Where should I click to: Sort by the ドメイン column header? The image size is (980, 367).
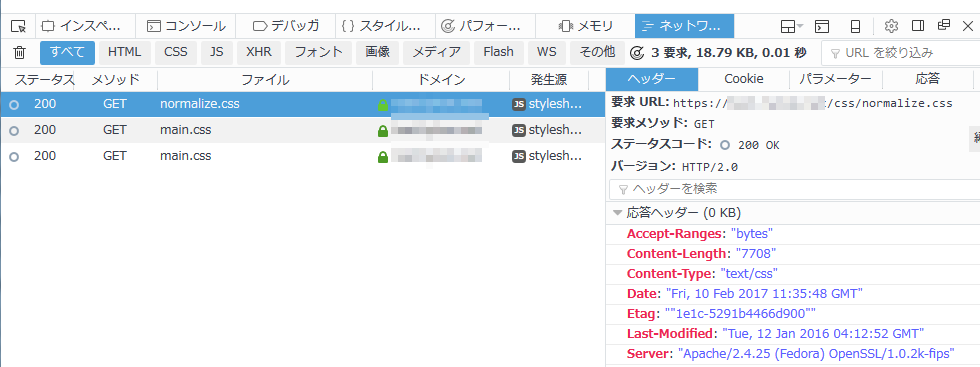tap(441, 79)
